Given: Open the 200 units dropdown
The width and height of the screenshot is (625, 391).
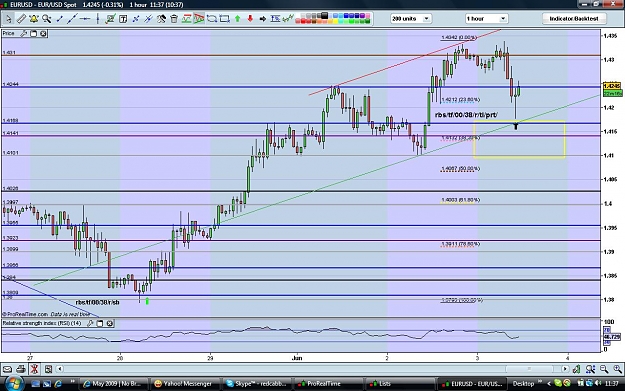Looking at the screenshot, I should pos(411,19).
